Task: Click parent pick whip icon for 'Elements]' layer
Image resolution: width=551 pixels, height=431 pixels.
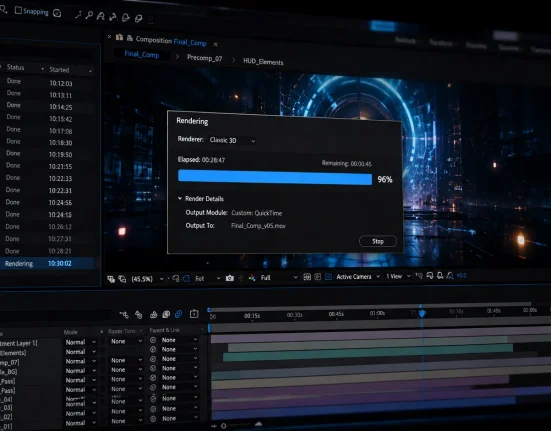Action: click(x=153, y=350)
